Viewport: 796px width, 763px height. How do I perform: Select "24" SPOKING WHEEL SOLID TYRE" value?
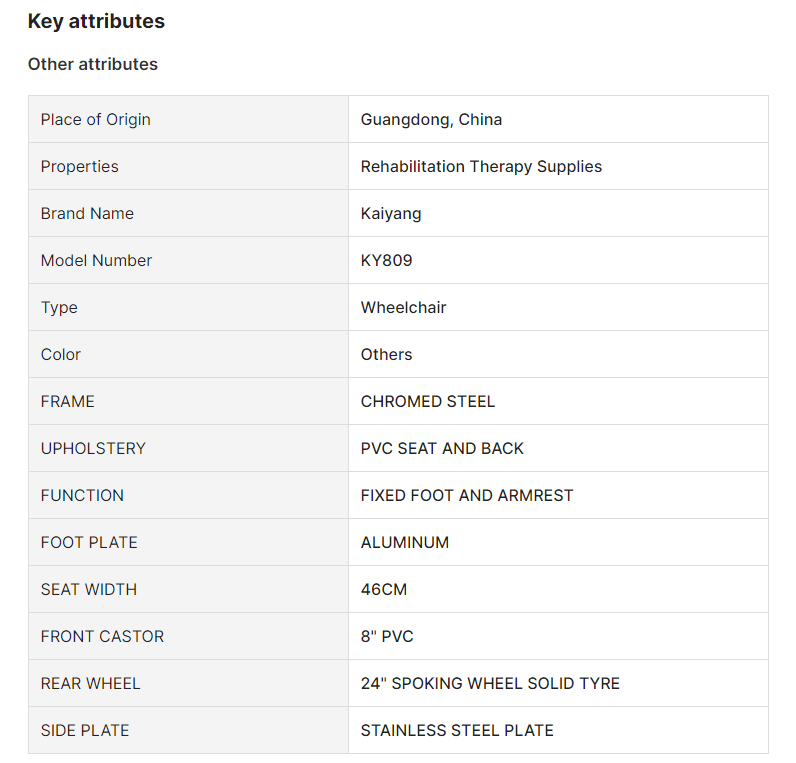coord(490,683)
